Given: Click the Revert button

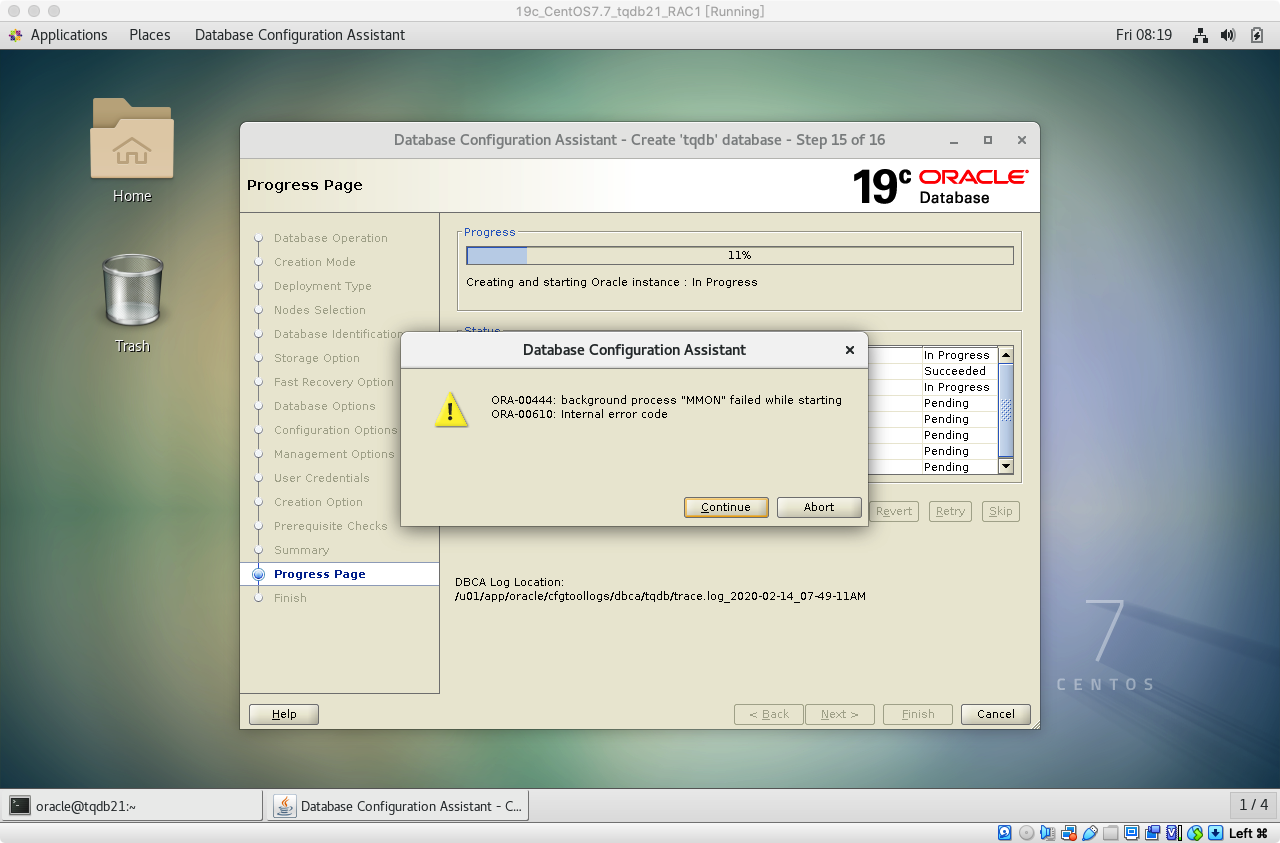Looking at the screenshot, I should (894, 511).
